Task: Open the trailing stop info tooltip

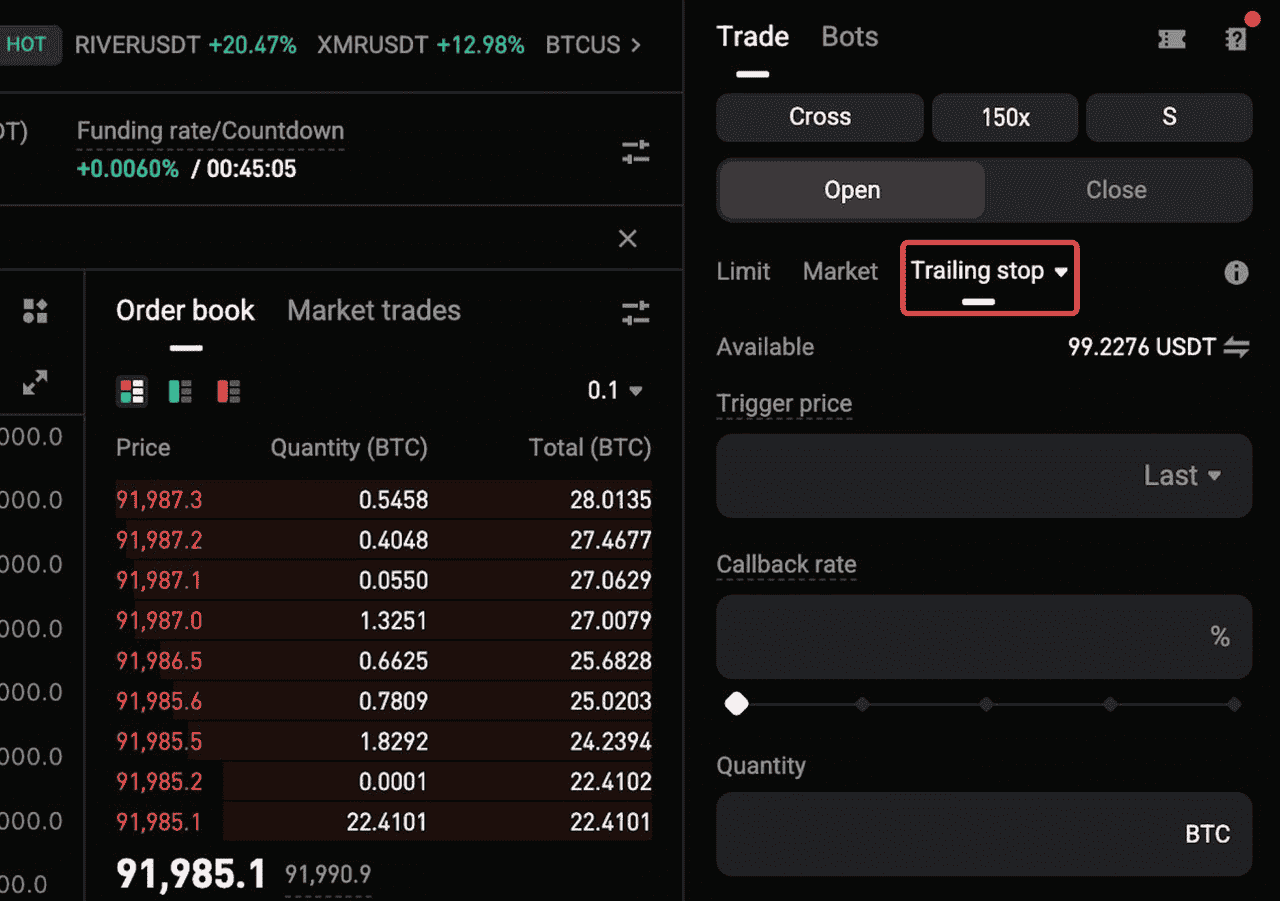Action: click(1236, 272)
